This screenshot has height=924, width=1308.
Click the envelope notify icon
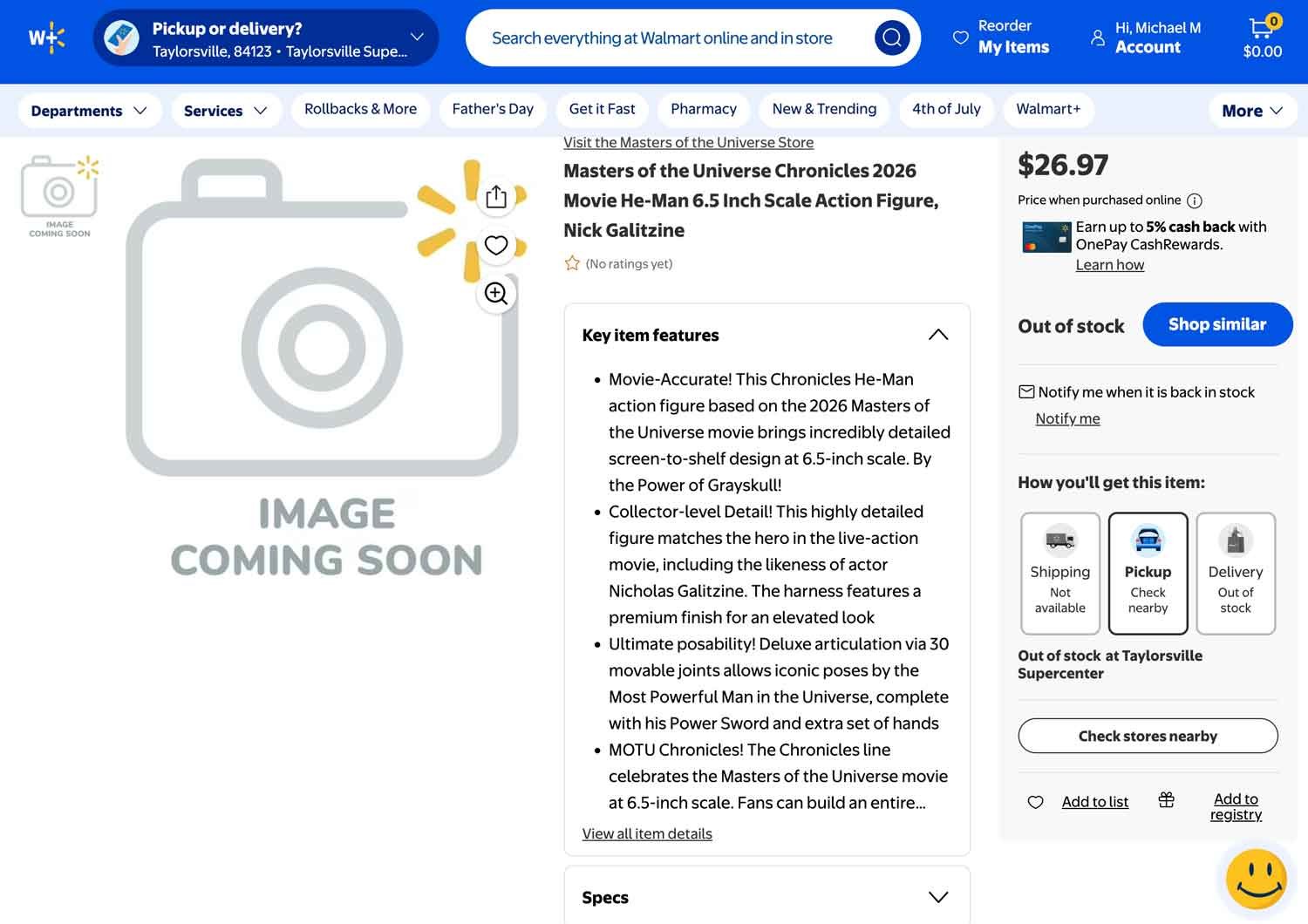tap(1026, 392)
